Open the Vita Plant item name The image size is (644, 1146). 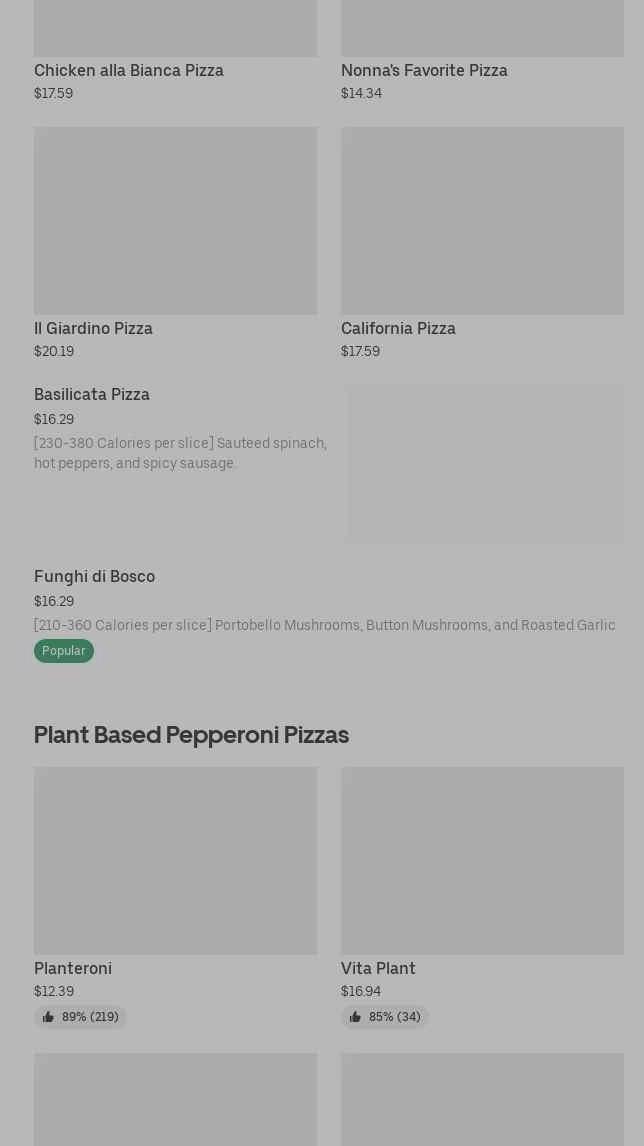click(x=378, y=969)
